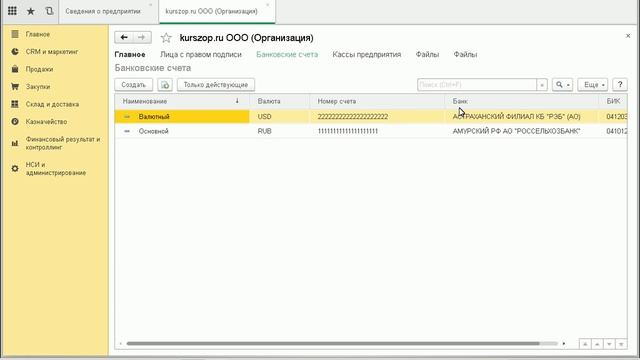This screenshot has width=640, height=360.
Task: Open the help question mark button
Action: click(x=620, y=85)
